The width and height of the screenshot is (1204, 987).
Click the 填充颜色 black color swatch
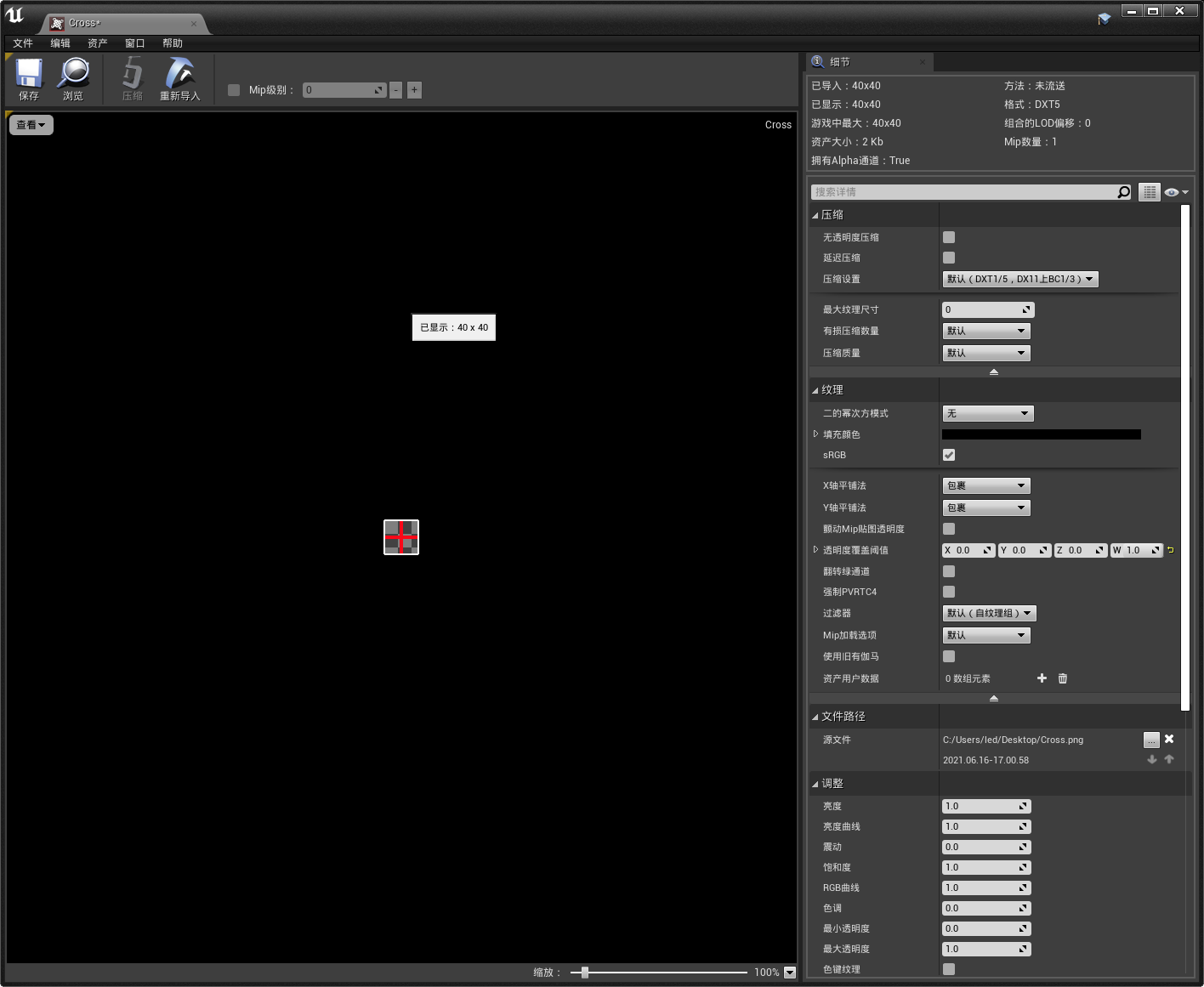1041,434
